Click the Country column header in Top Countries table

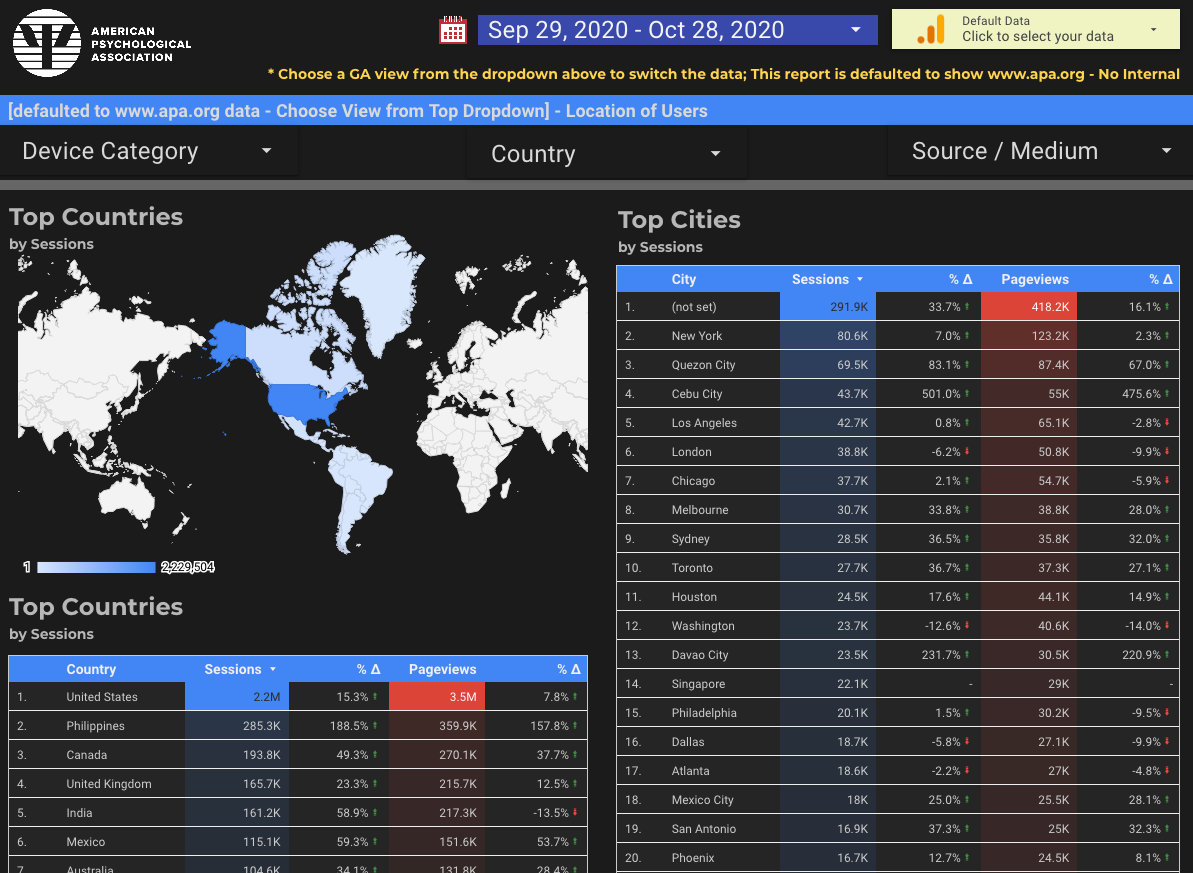(x=91, y=670)
